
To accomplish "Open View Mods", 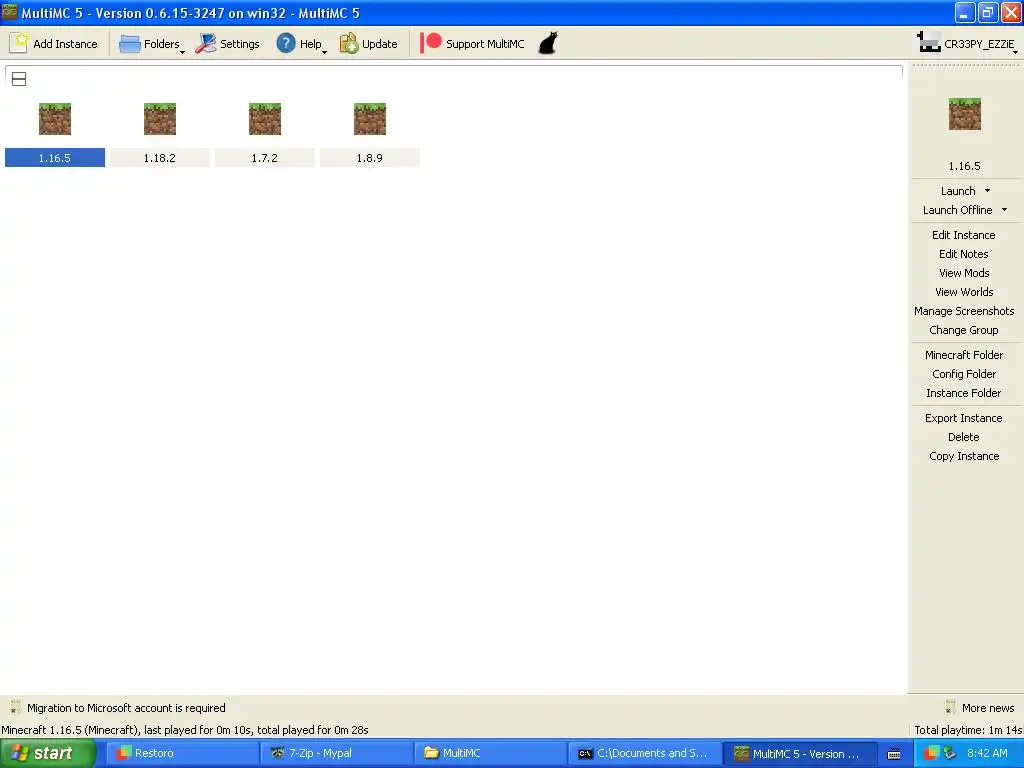I will click(964, 272).
